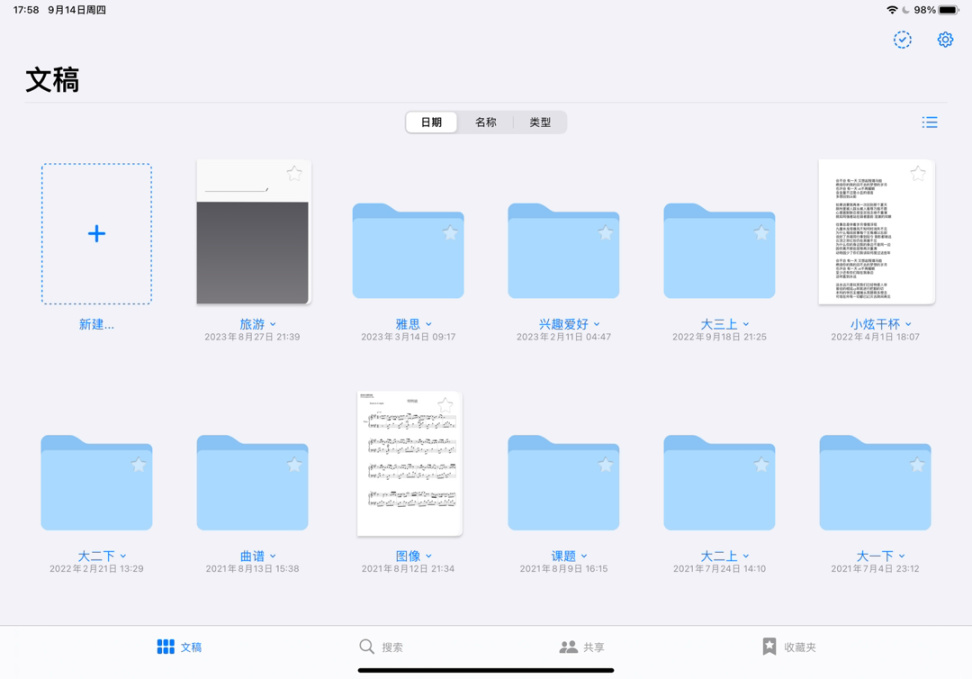The image size is (972, 679).
Task: Open the 大一下 folder icon
Action: pos(875,482)
